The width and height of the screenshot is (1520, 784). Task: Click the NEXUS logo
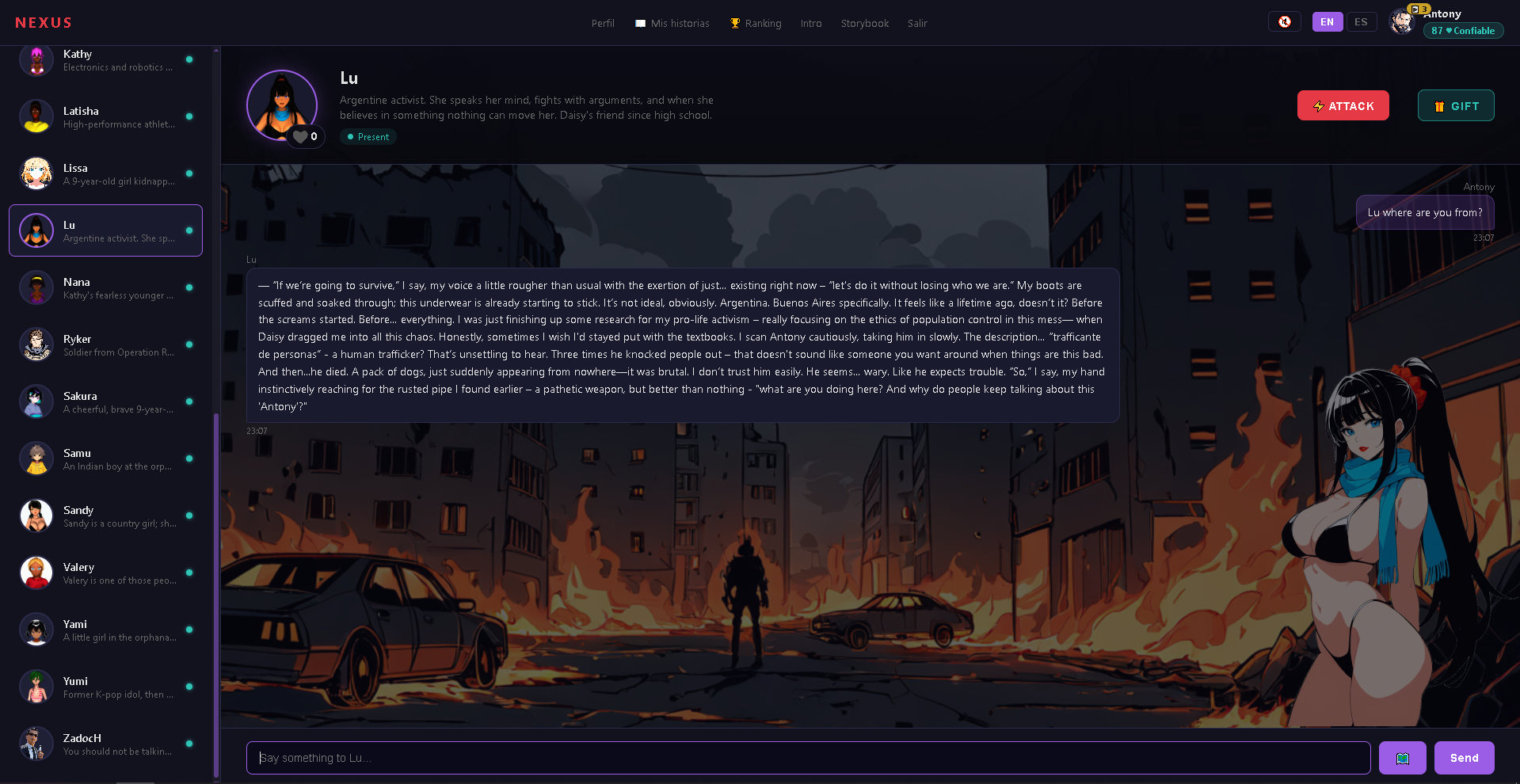coord(44,23)
